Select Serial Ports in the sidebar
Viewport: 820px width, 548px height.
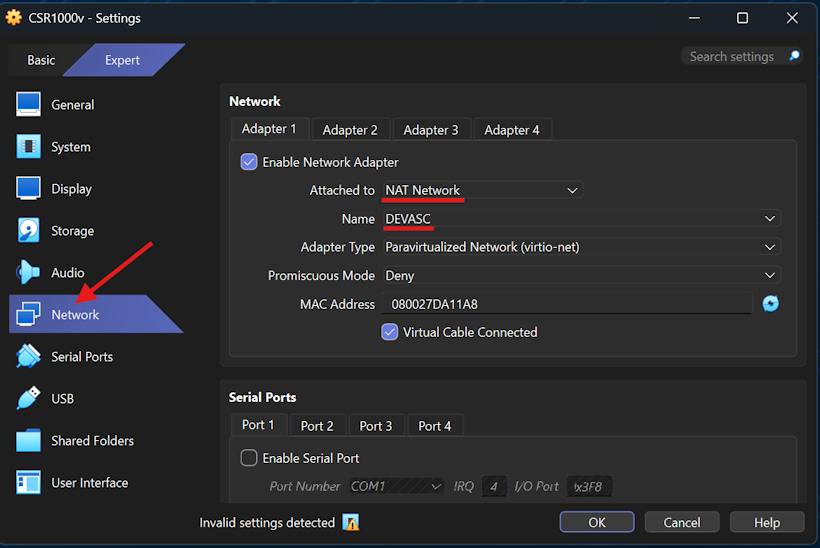tap(82, 357)
